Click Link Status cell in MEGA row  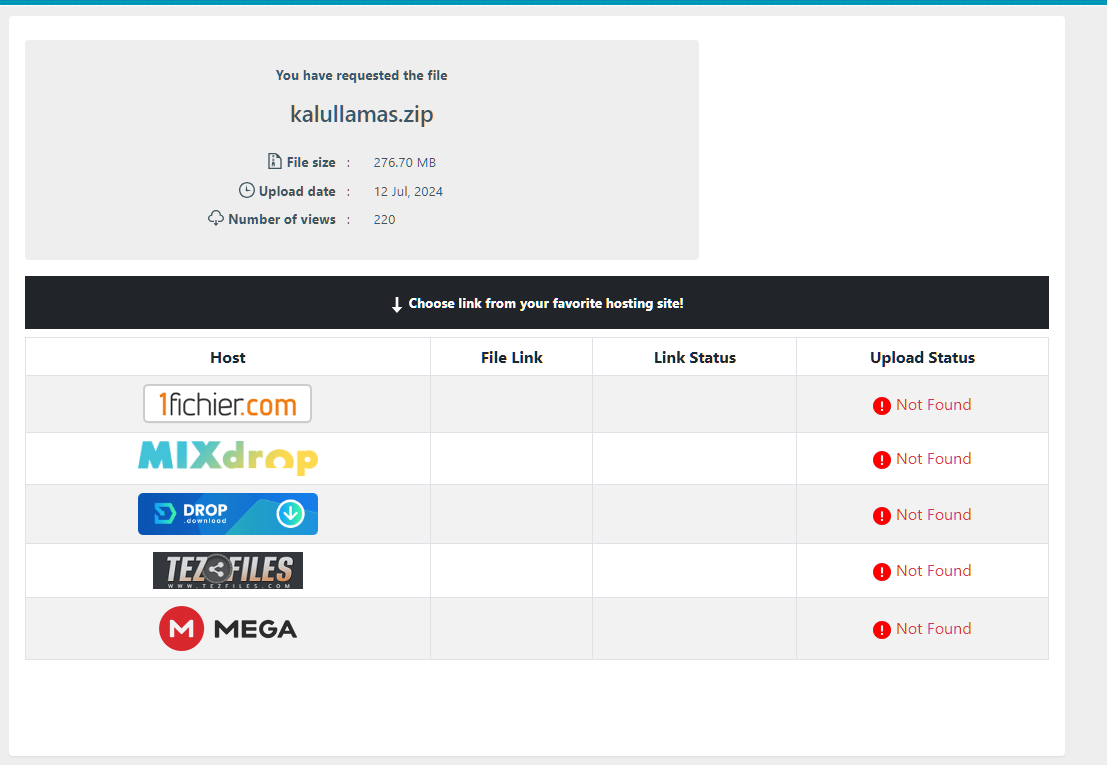click(x=695, y=628)
